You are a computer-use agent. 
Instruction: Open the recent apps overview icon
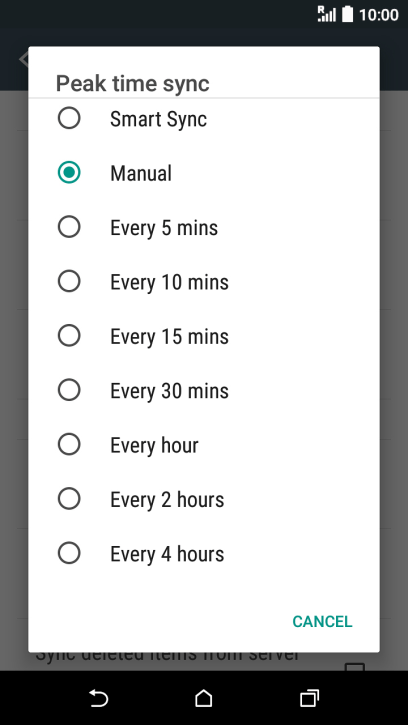tap(309, 698)
